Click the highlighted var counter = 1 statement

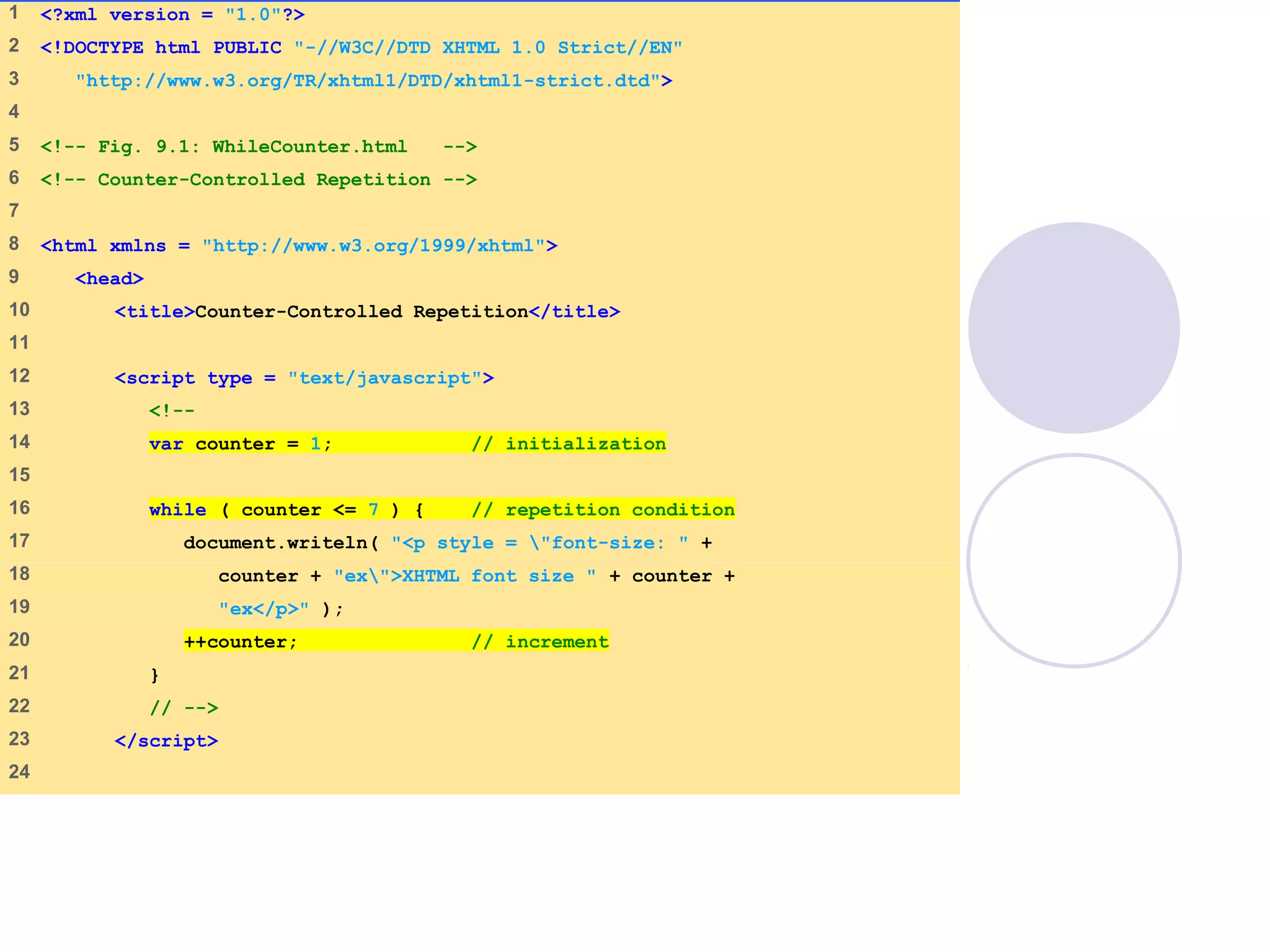pos(241,444)
